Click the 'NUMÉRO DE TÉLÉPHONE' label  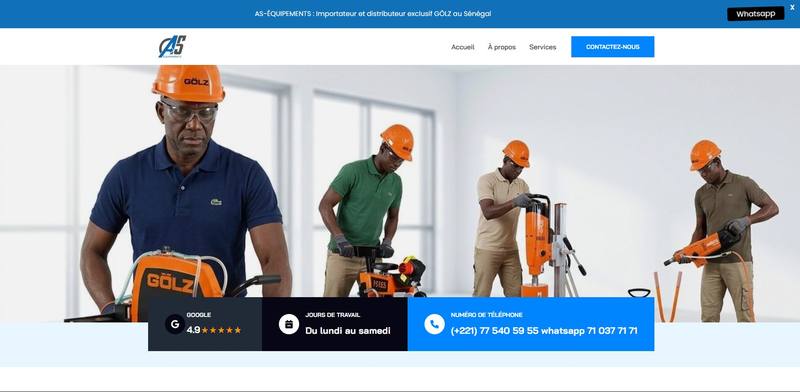coord(486,315)
